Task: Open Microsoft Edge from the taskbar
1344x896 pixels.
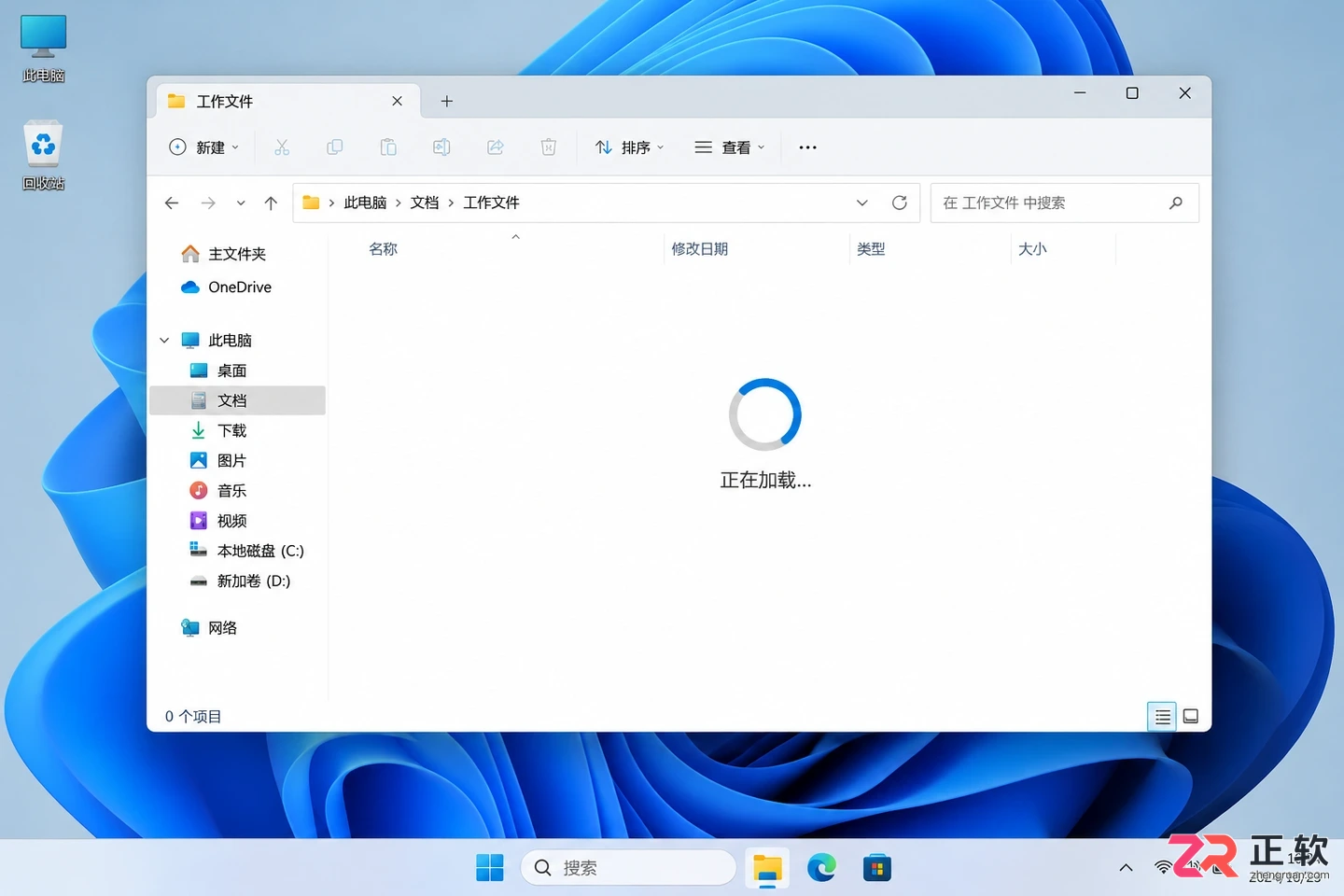Action: tap(821, 868)
